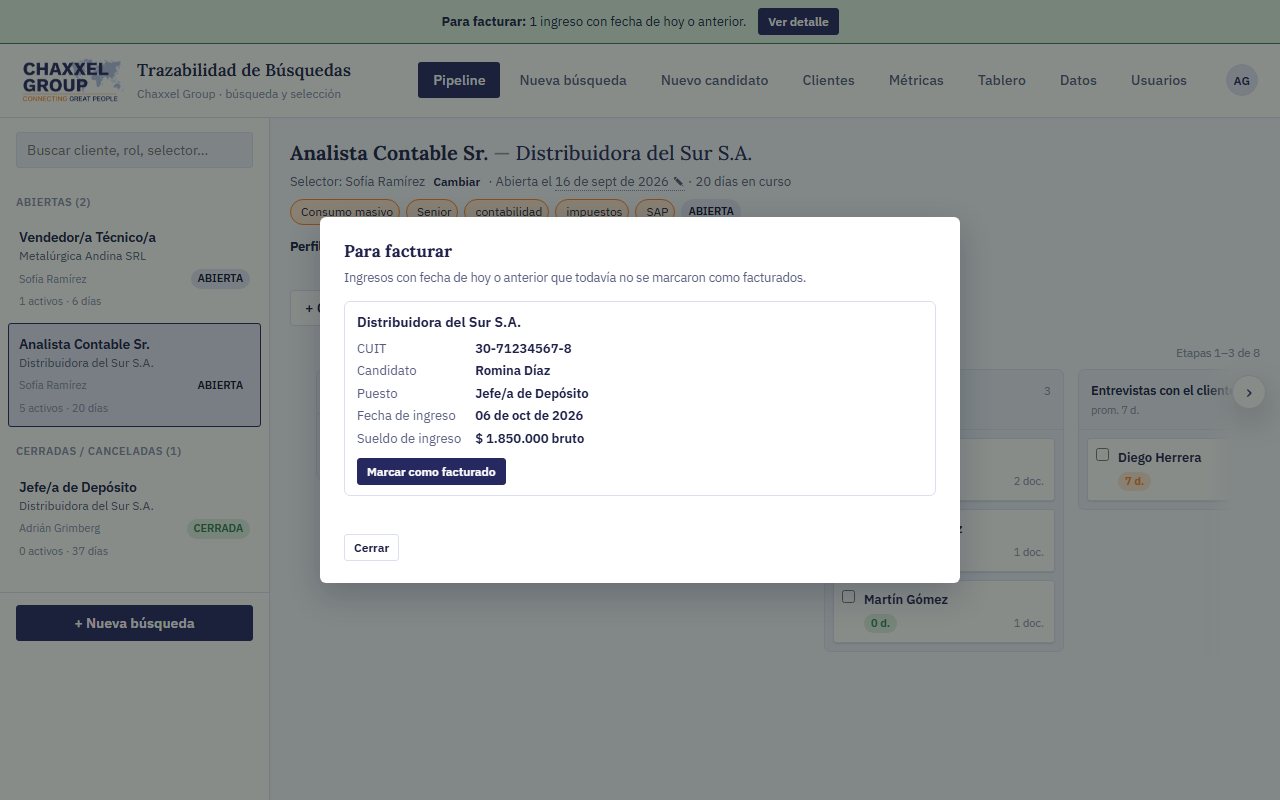
Task: Click candidate name Romina Díaz in dialog
Action: (513, 371)
